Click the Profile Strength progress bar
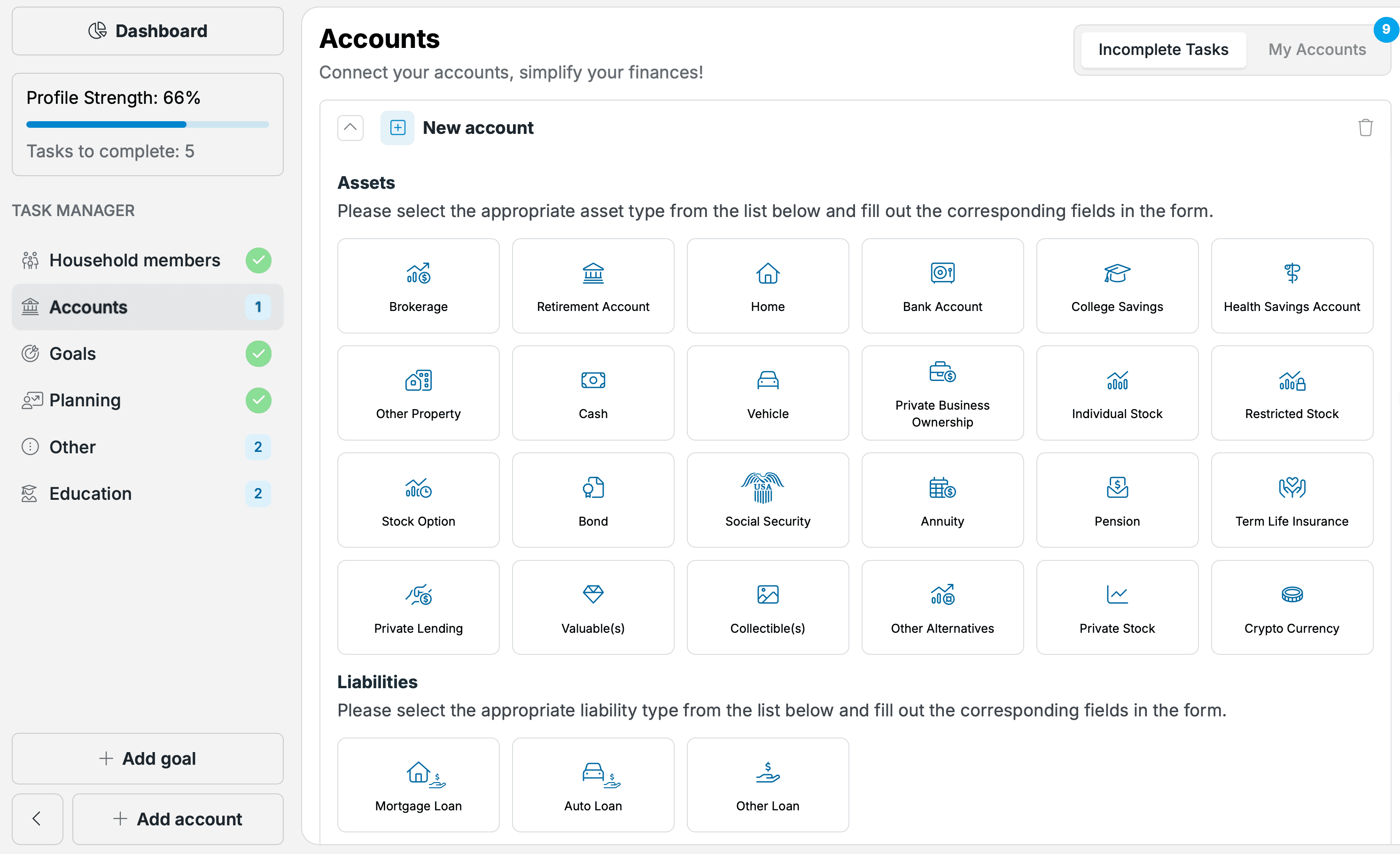This screenshot has height=854, width=1400. [x=147, y=124]
